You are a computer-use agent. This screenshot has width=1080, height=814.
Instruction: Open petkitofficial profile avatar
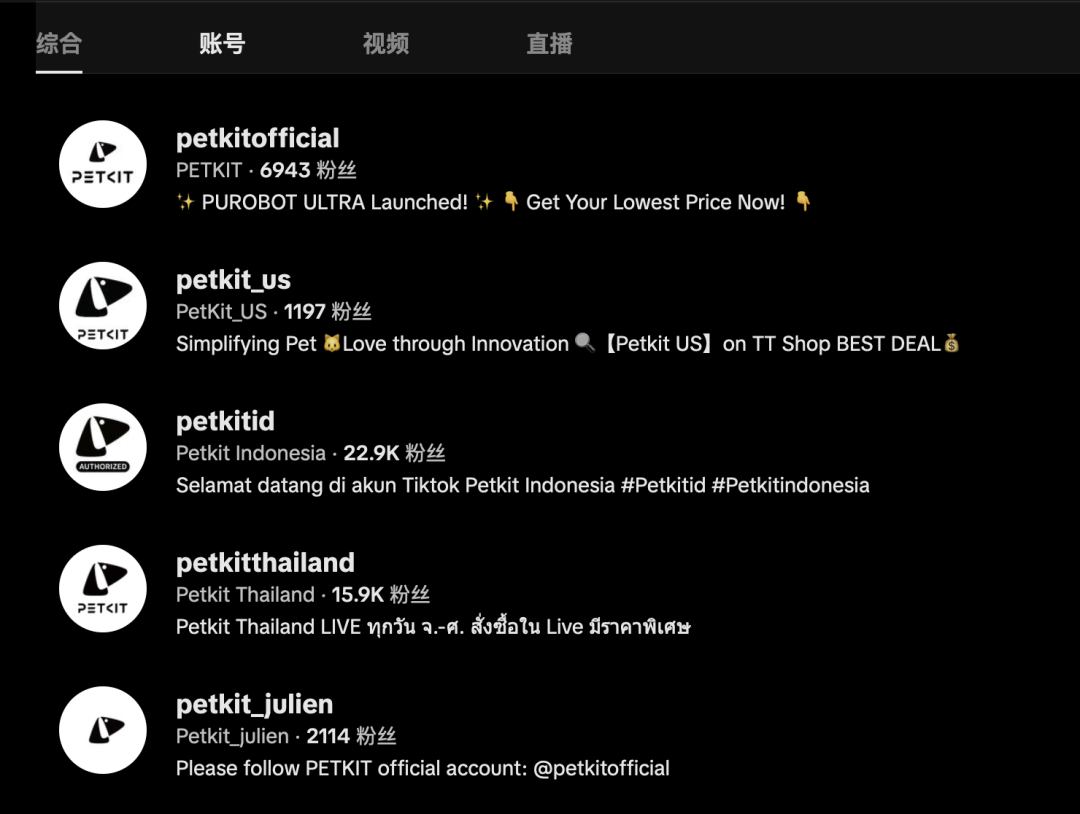[x=103, y=164]
